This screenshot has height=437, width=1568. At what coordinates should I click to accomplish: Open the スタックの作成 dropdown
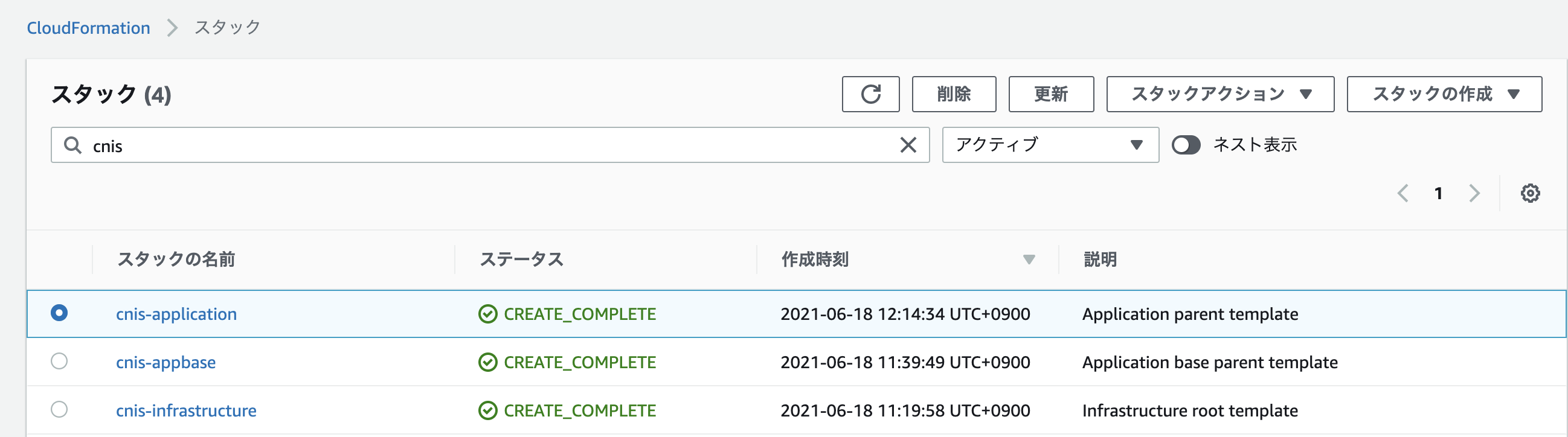1444,94
